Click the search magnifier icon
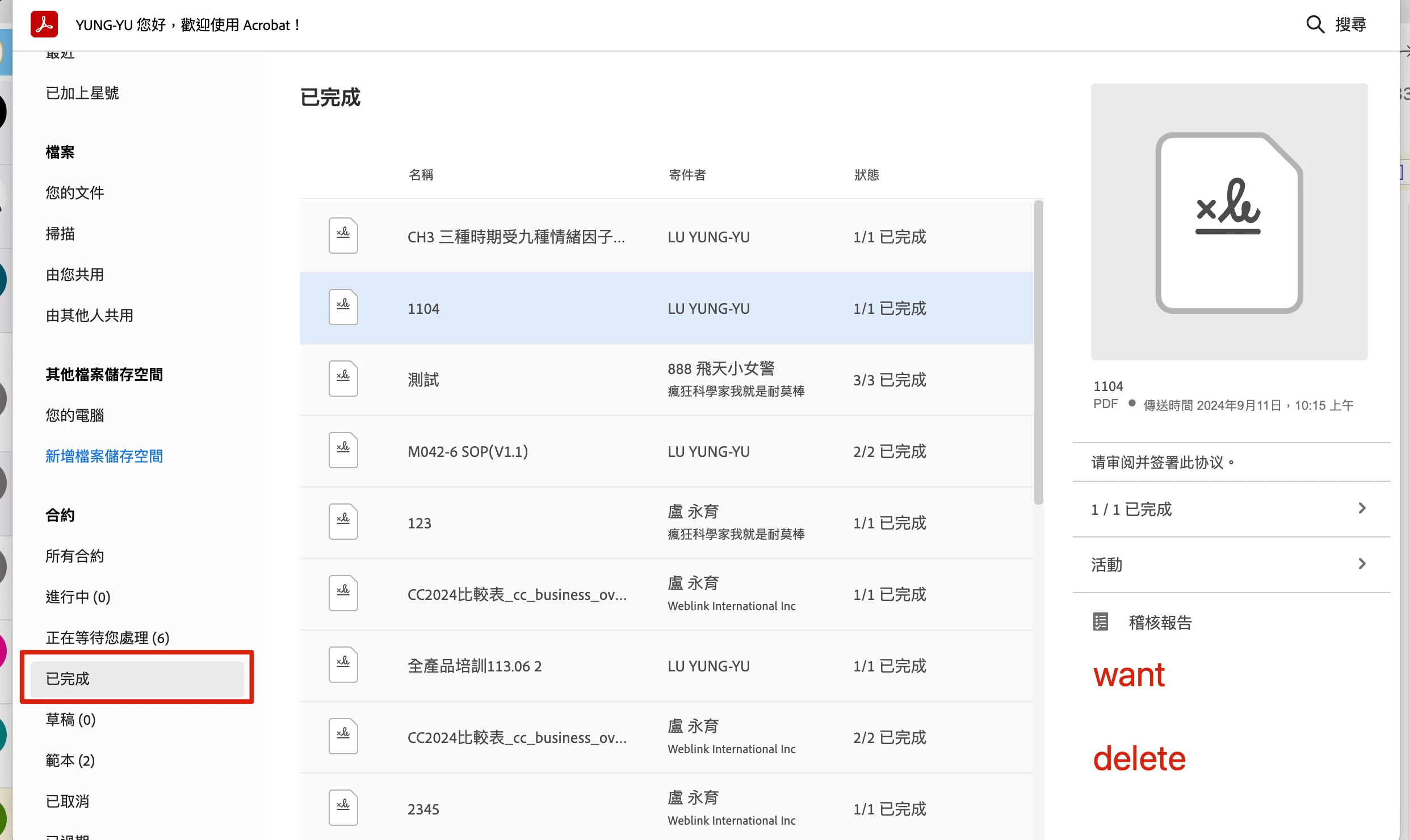 [x=1315, y=24]
